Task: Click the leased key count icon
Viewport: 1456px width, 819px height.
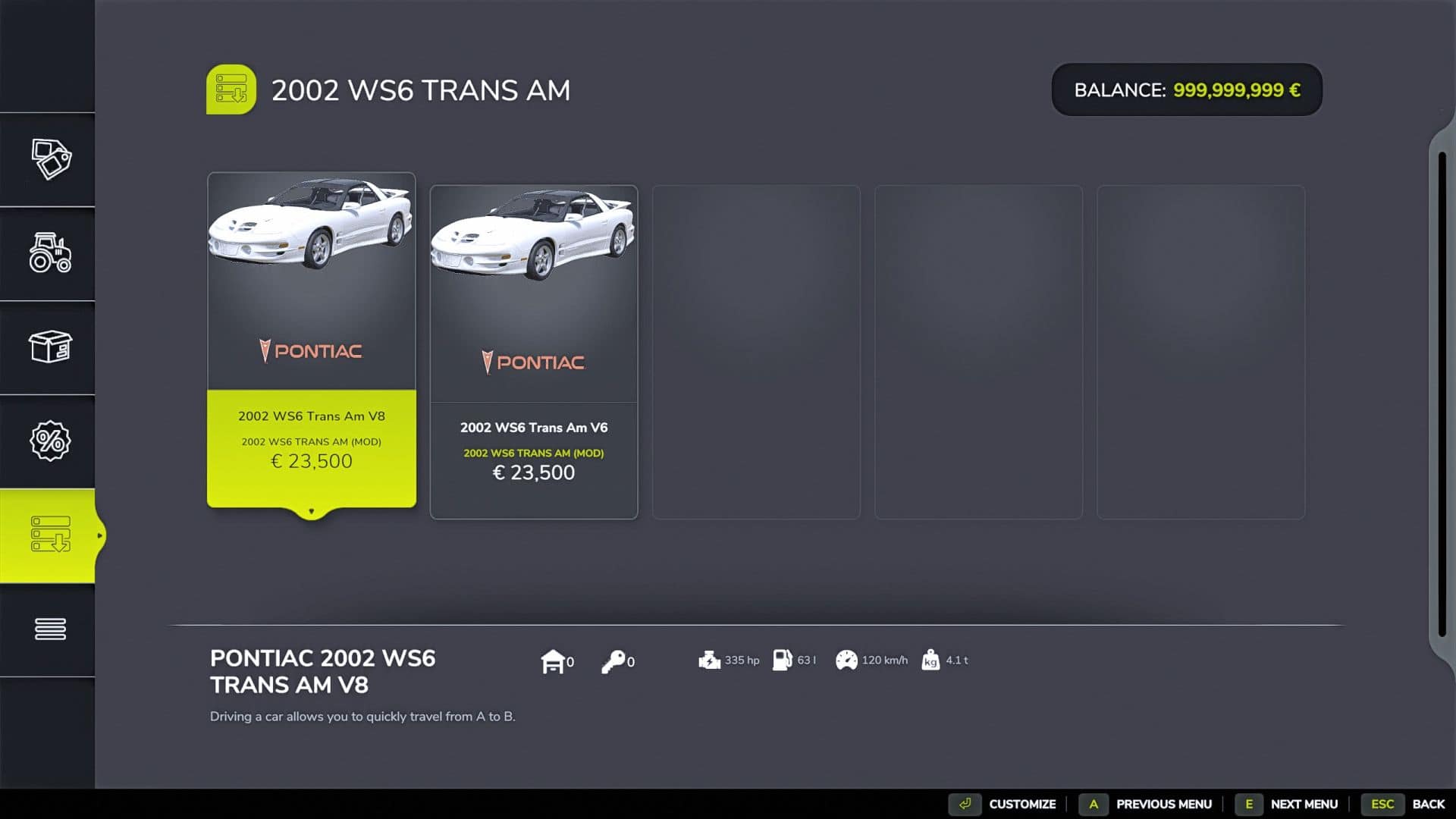Action: coord(613,661)
